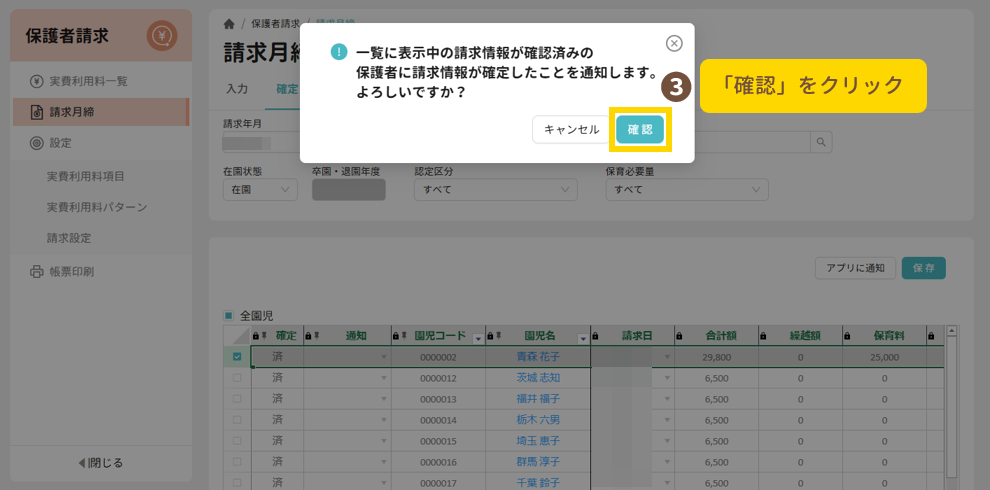Open the 在園状態 dropdown
Screen dimensions: 990x490
tap(260, 189)
